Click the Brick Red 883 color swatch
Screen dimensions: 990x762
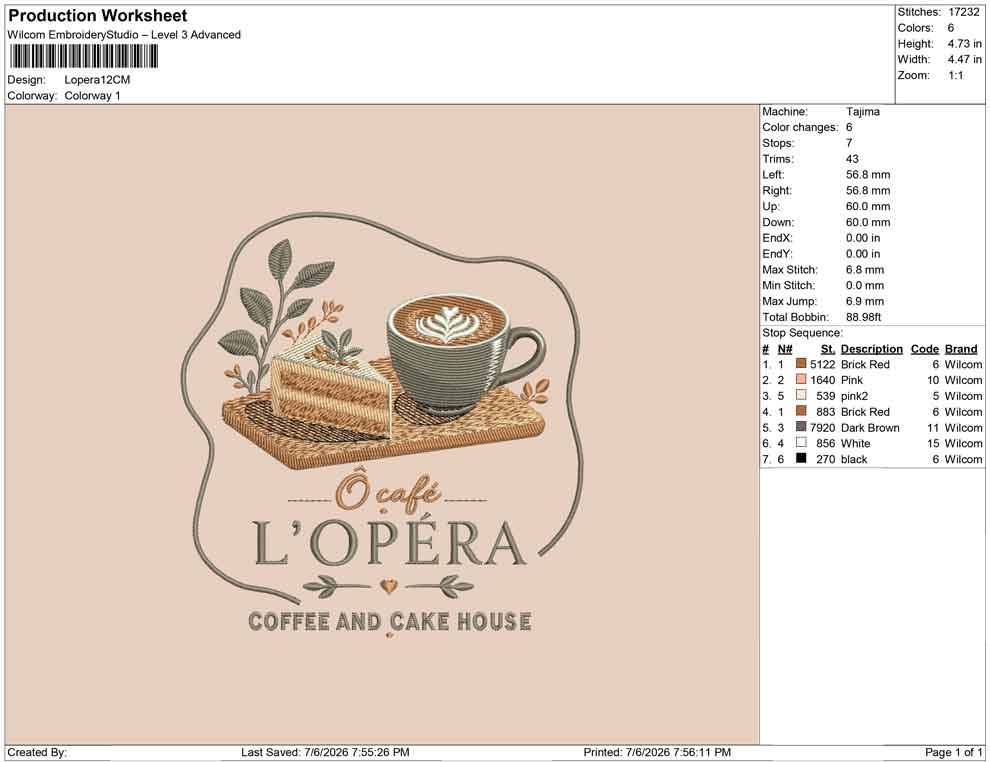[801, 411]
